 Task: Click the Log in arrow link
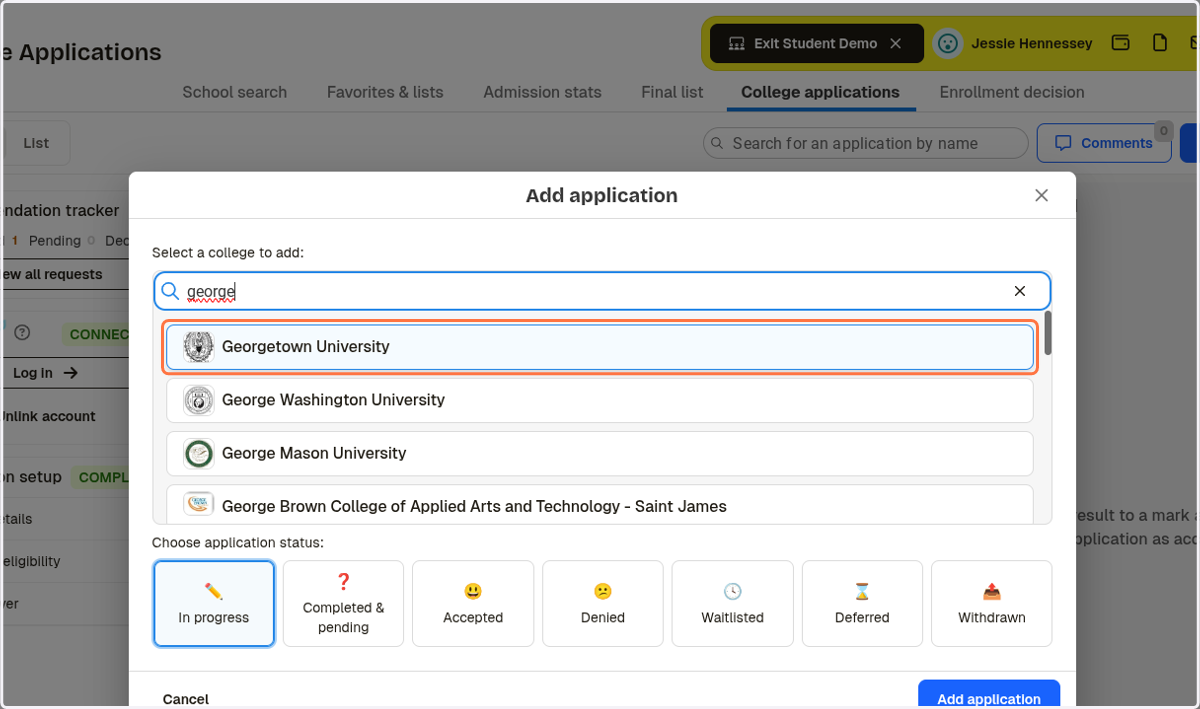(45, 373)
